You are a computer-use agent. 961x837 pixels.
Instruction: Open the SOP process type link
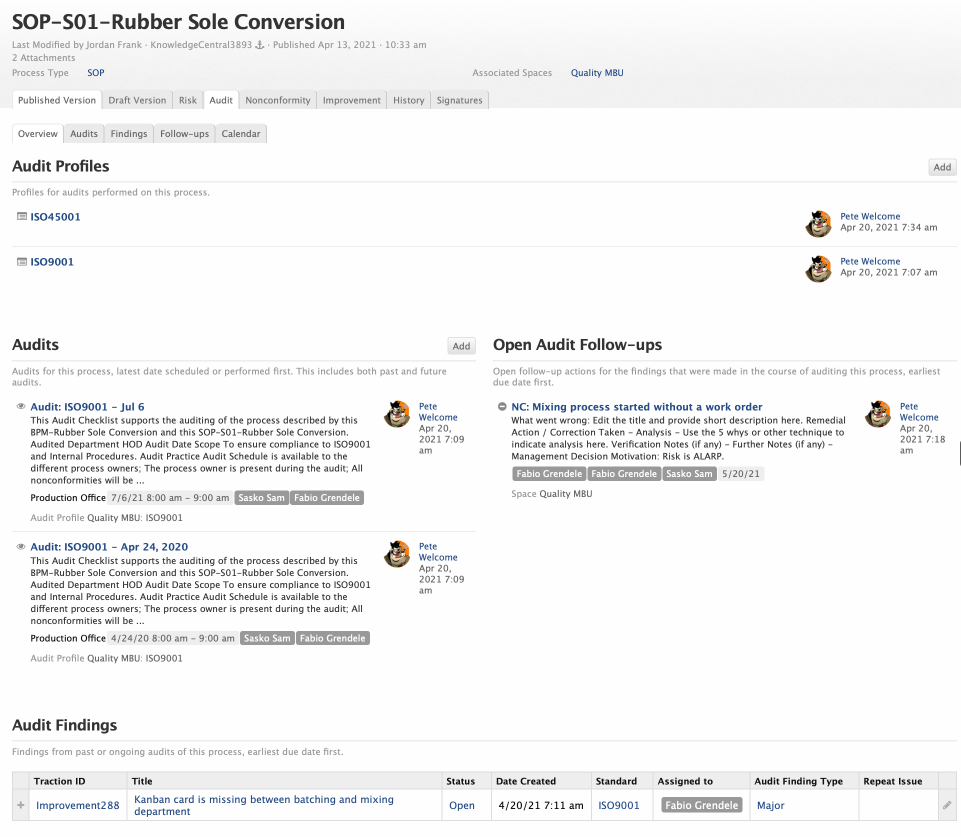[95, 73]
